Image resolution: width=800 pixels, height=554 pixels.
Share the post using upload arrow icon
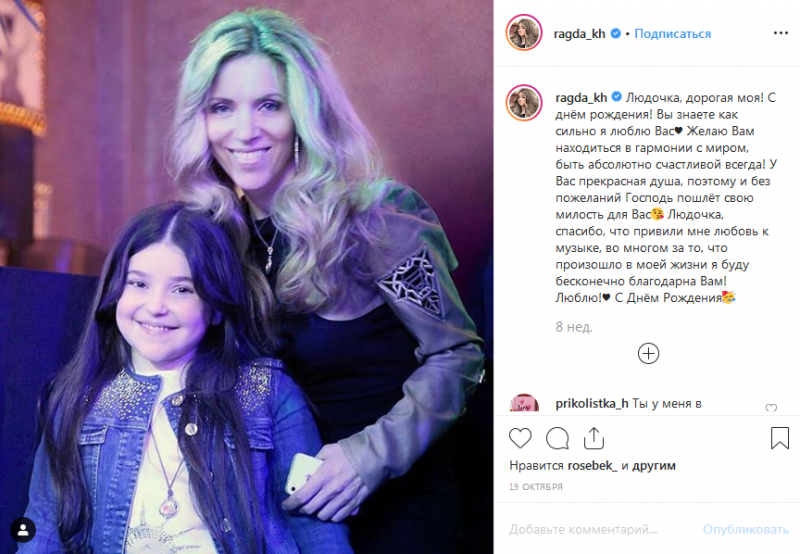tap(594, 438)
